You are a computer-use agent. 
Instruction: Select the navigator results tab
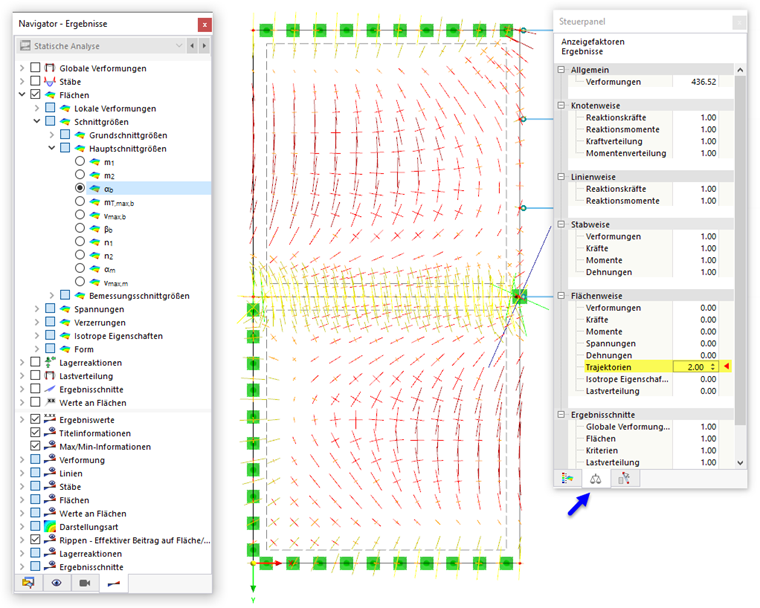pyautogui.click(x=113, y=583)
